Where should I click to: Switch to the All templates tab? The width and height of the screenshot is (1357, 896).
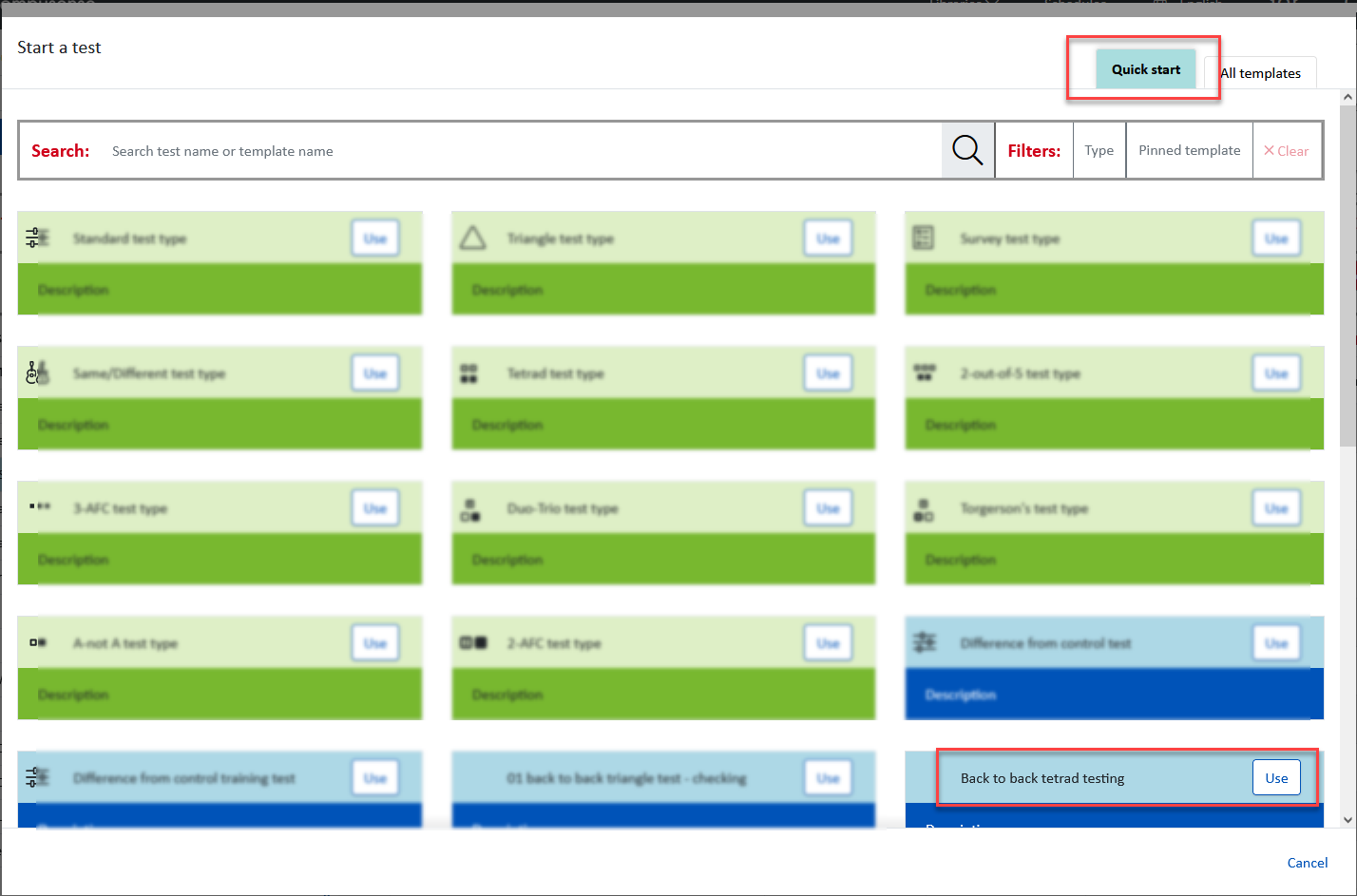click(x=1260, y=73)
